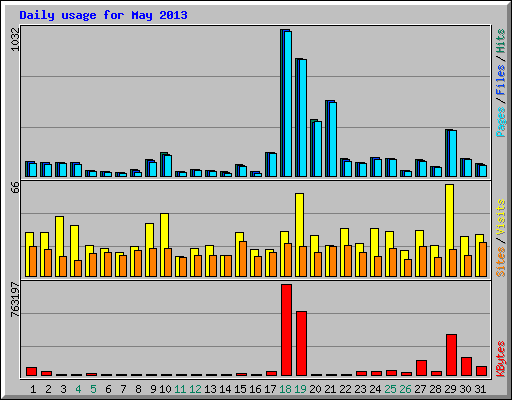Select day 7 on the x-axis
Viewport: 512px width, 400px height.
coord(123,389)
